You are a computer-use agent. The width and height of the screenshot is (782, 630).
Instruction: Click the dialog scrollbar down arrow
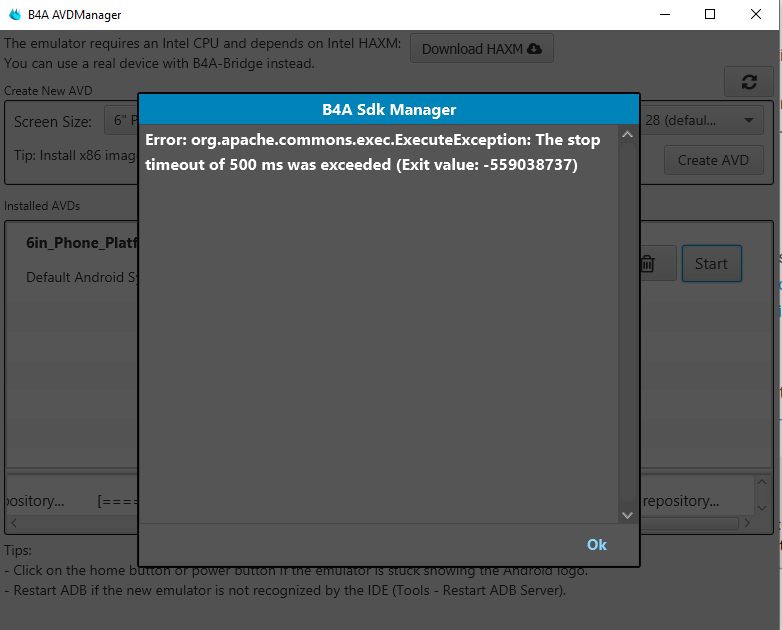(x=627, y=515)
